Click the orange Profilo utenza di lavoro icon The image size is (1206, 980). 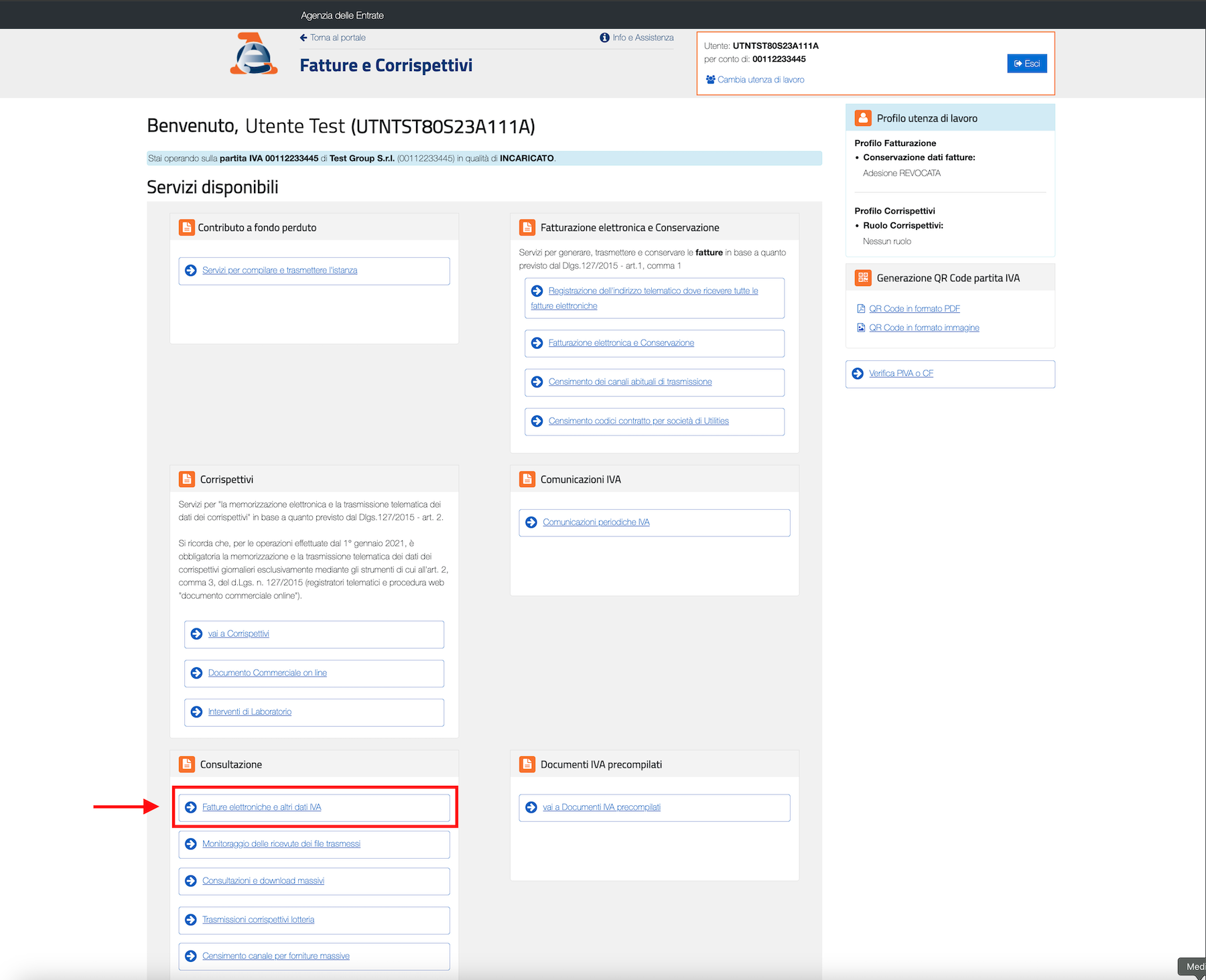point(863,119)
